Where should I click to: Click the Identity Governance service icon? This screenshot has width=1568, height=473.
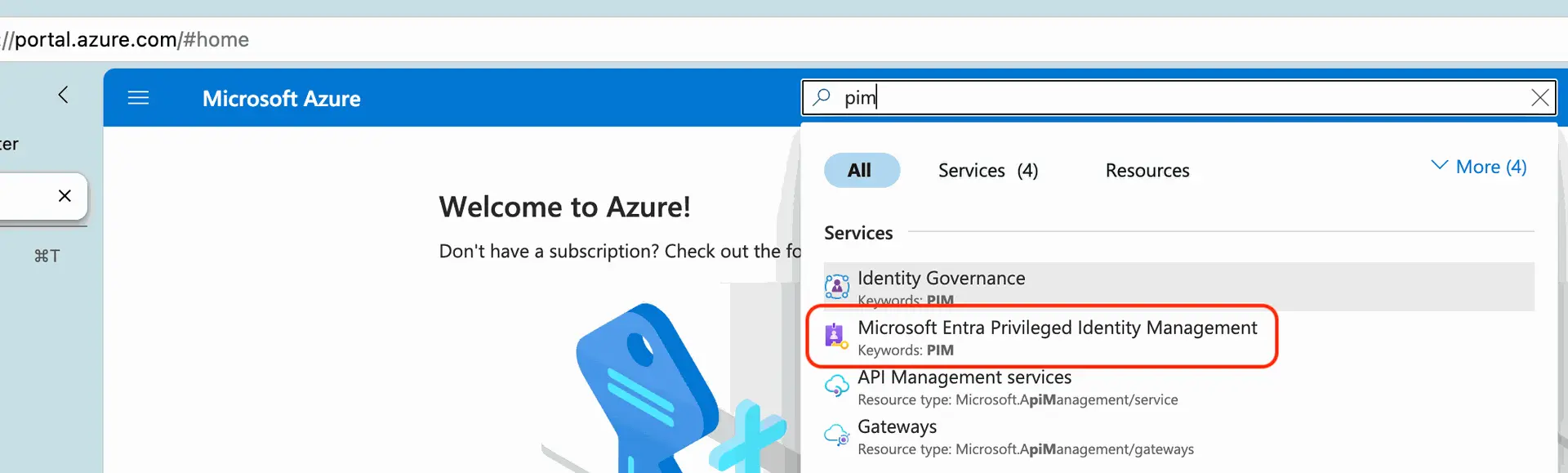point(836,287)
